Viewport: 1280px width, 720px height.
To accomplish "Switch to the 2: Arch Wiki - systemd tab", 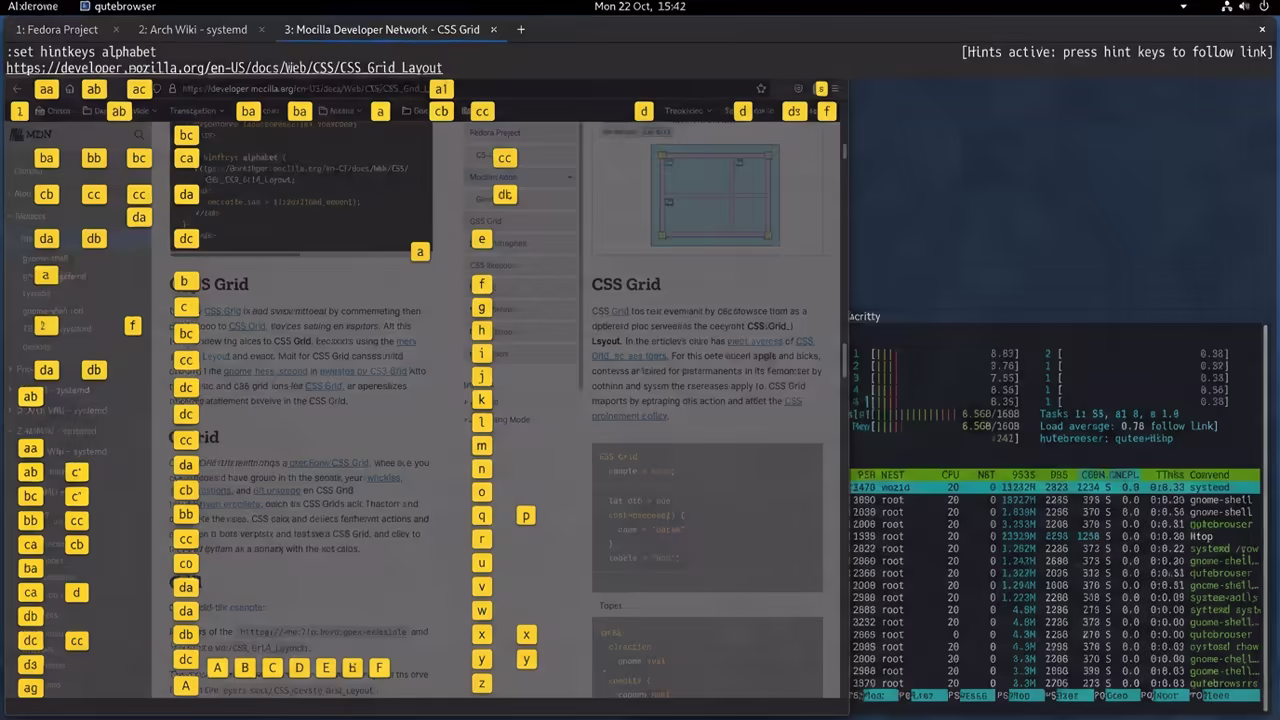I will [193, 29].
